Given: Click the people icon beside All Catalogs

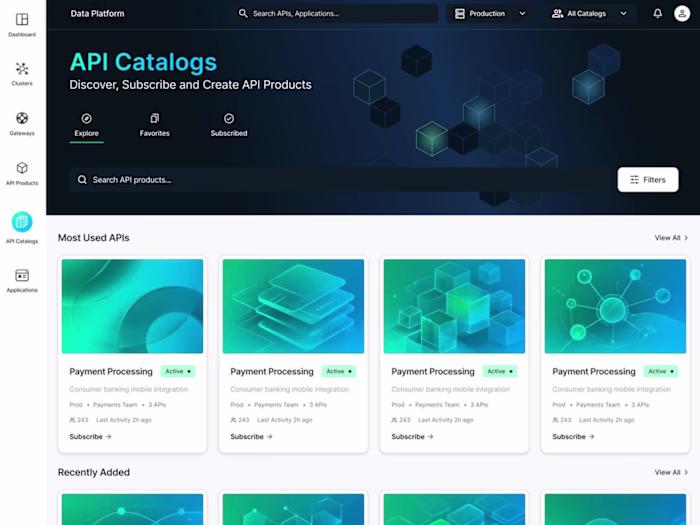Looking at the screenshot, I should tap(557, 13).
